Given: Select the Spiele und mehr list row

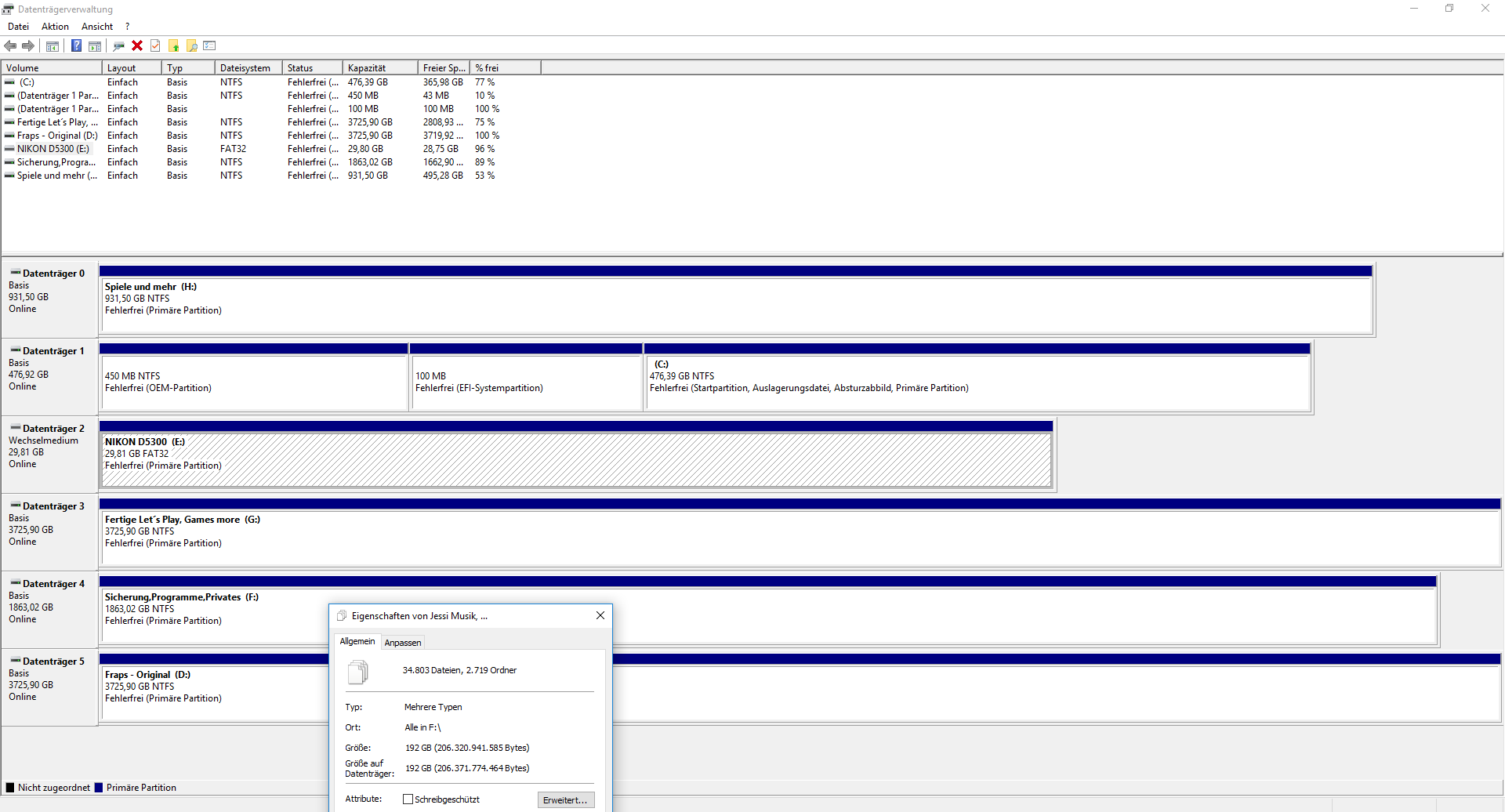Looking at the screenshot, I should [x=271, y=176].
